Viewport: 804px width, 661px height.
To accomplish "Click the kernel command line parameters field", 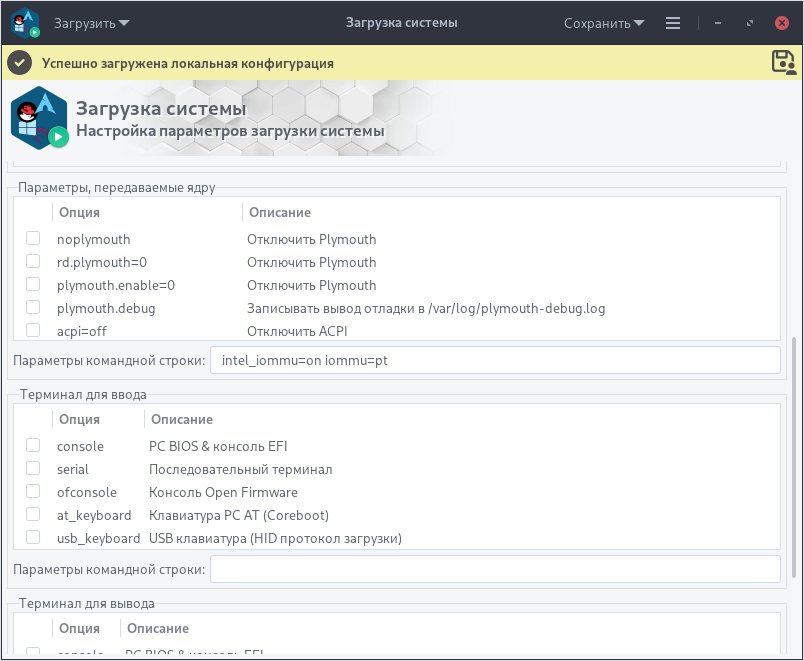I will (495, 360).
